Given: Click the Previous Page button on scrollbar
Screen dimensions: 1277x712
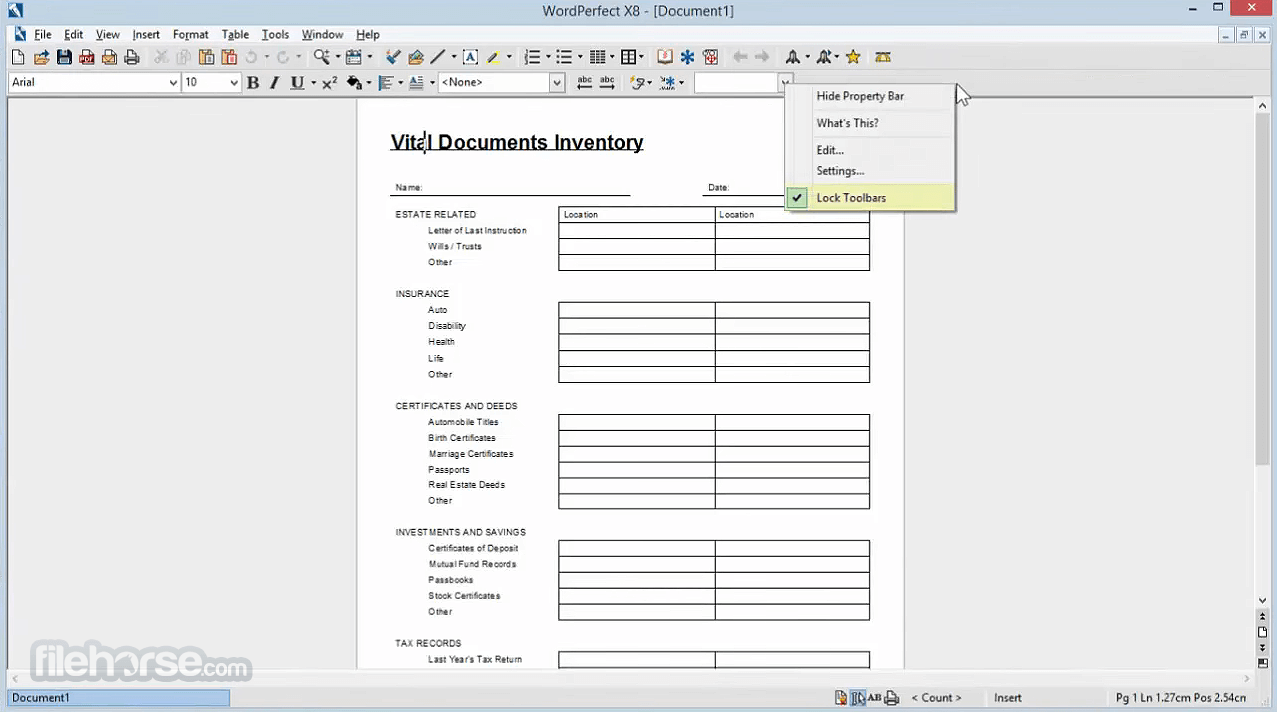Looking at the screenshot, I should coord(1263,617).
